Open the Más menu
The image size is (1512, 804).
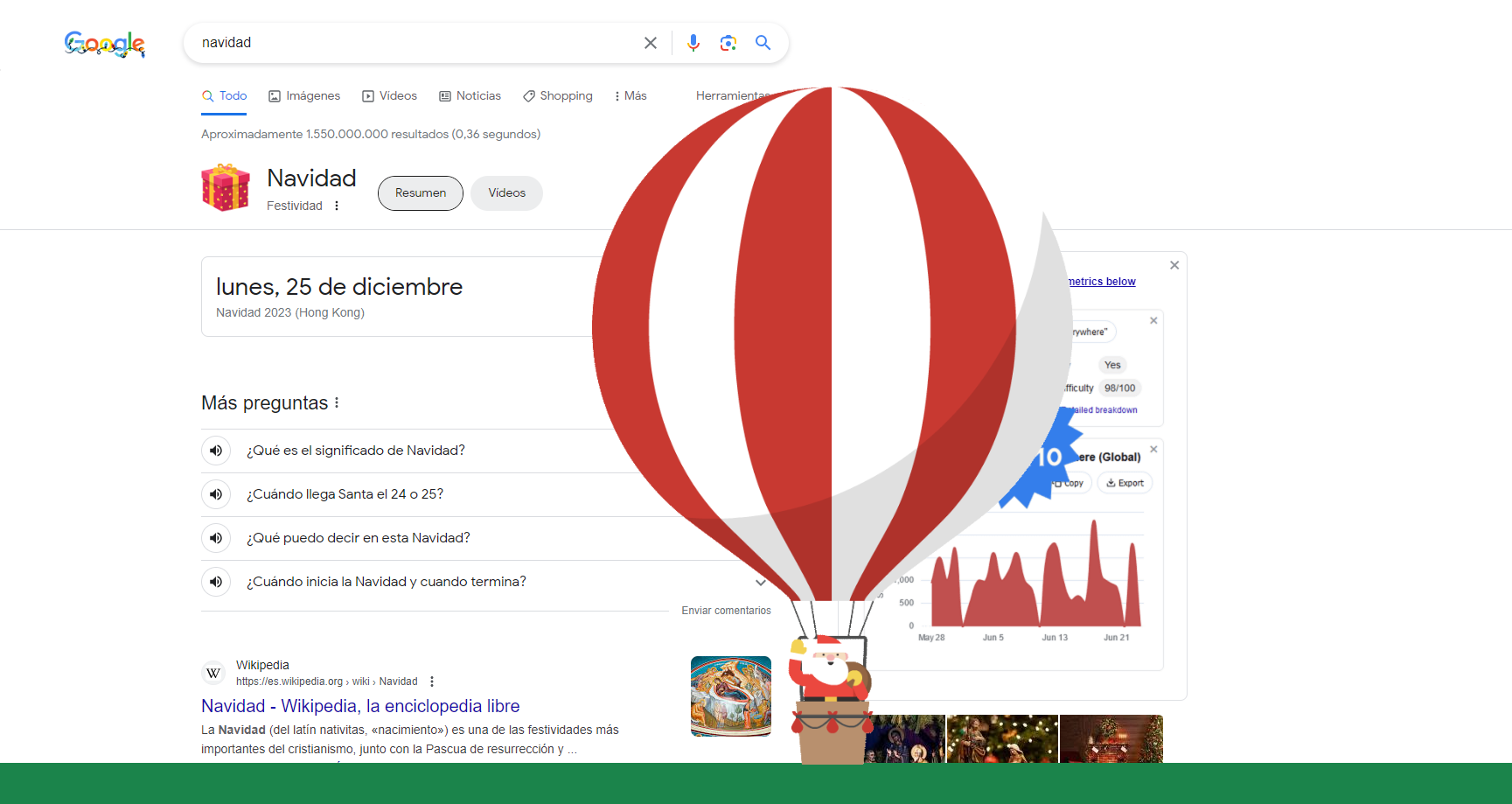pos(631,96)
